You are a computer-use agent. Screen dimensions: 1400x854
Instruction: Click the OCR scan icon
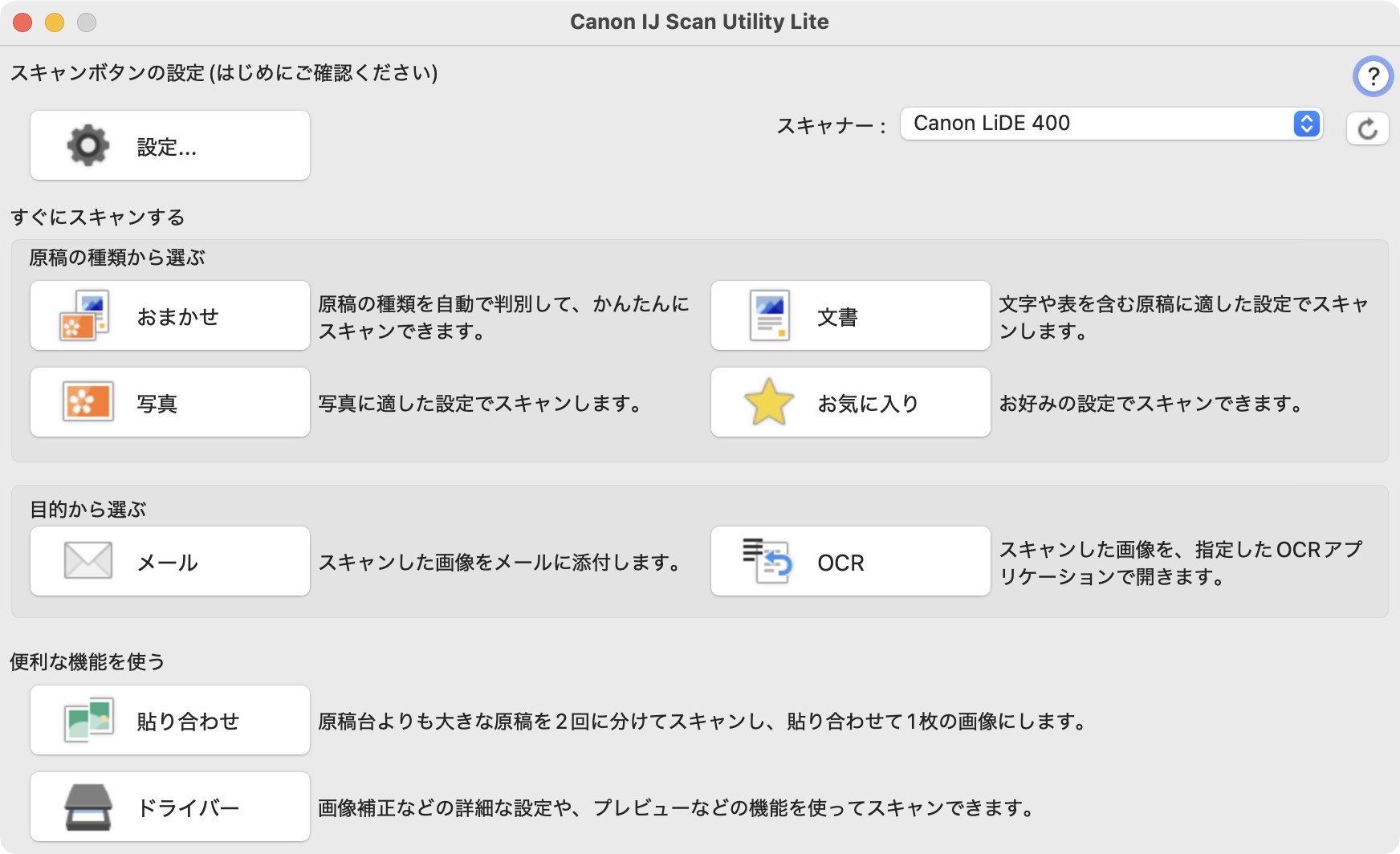pyautogui.click(x=768, y=560)
